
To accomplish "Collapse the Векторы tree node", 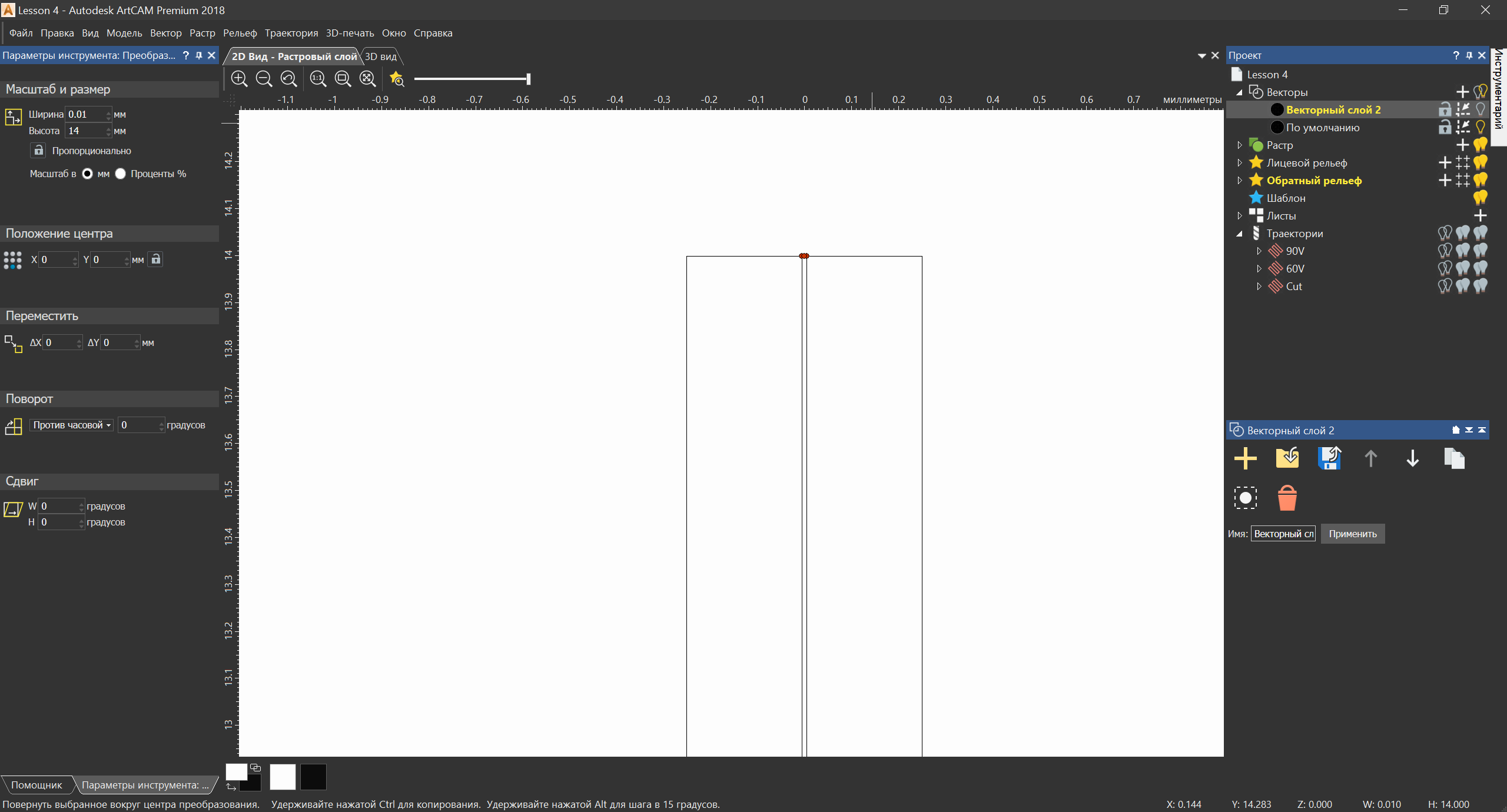I will (1239, 92).
